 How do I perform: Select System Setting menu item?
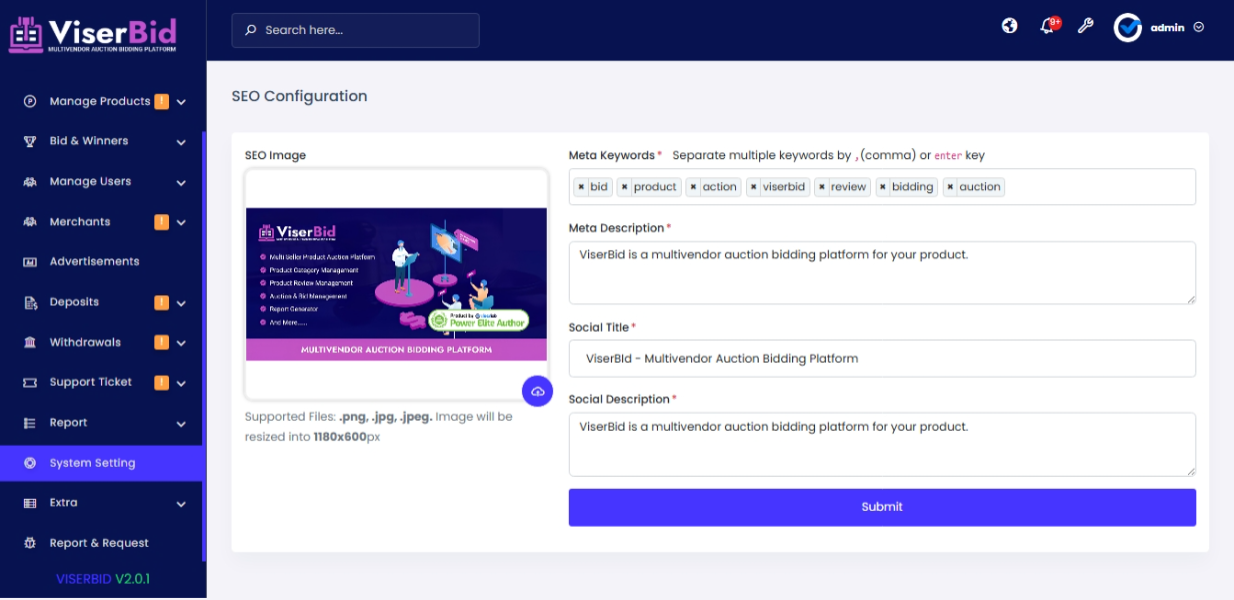(101, 463)
